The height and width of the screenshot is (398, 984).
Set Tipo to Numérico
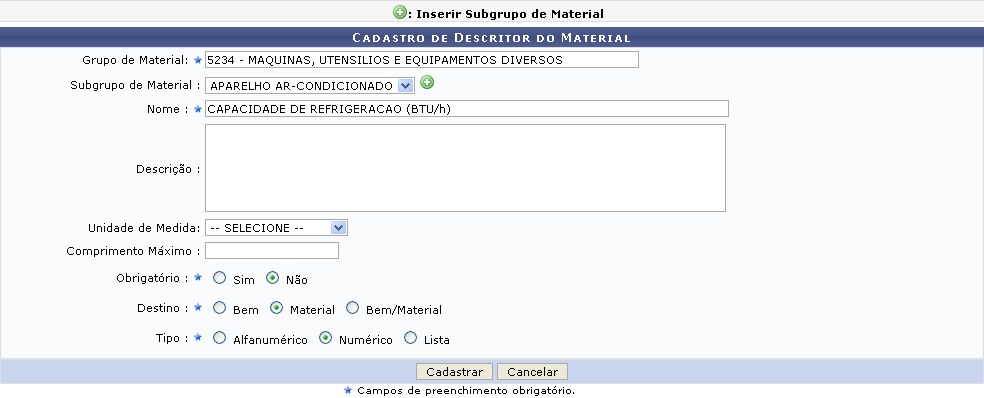click(325, 338)
